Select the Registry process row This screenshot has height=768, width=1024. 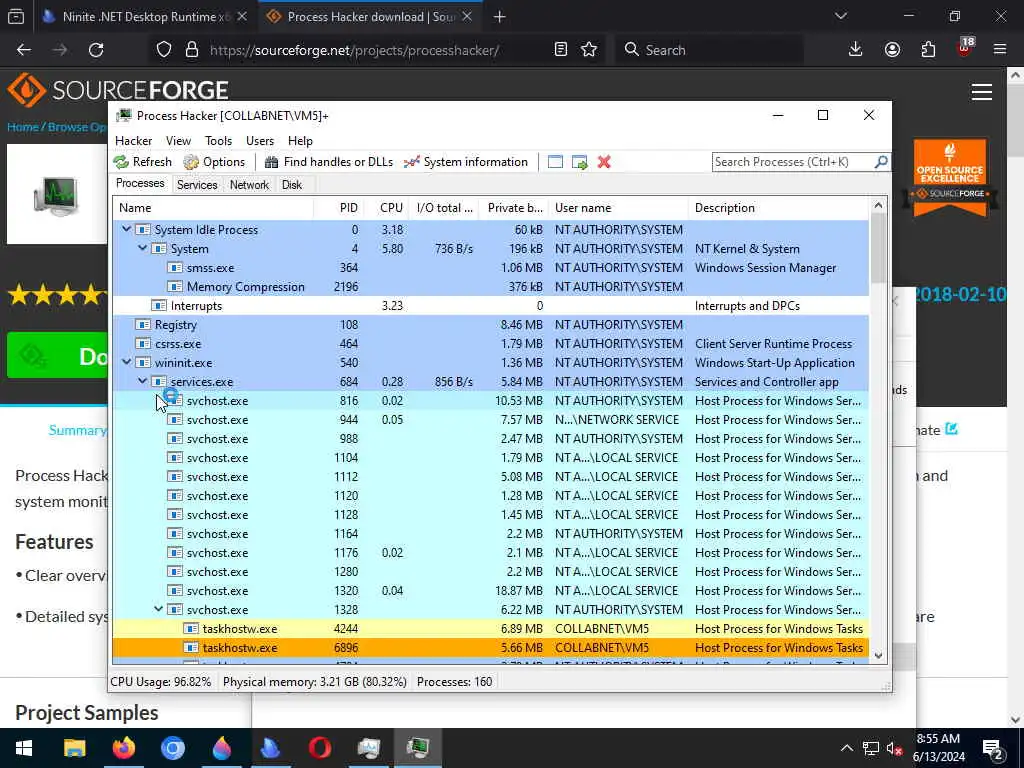[490, 325]
